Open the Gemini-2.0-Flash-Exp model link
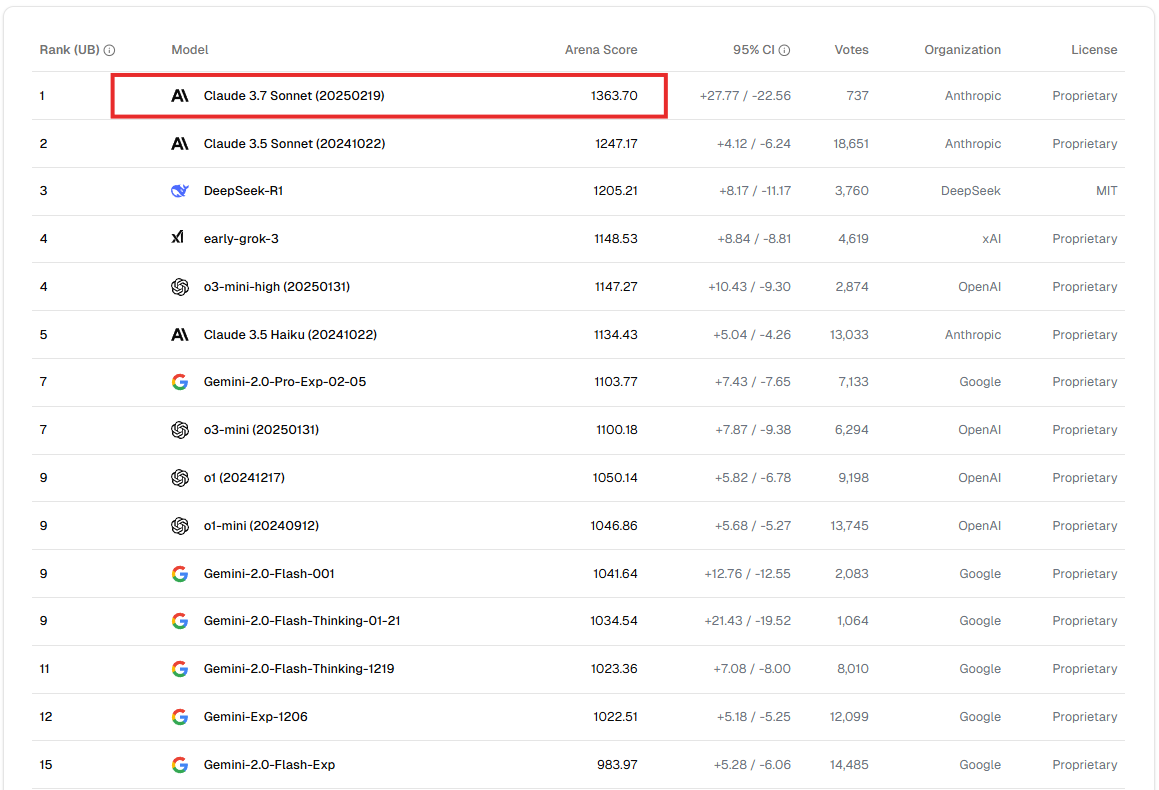This screenshot has height=790, width=1159. click(x=269, y=765)
